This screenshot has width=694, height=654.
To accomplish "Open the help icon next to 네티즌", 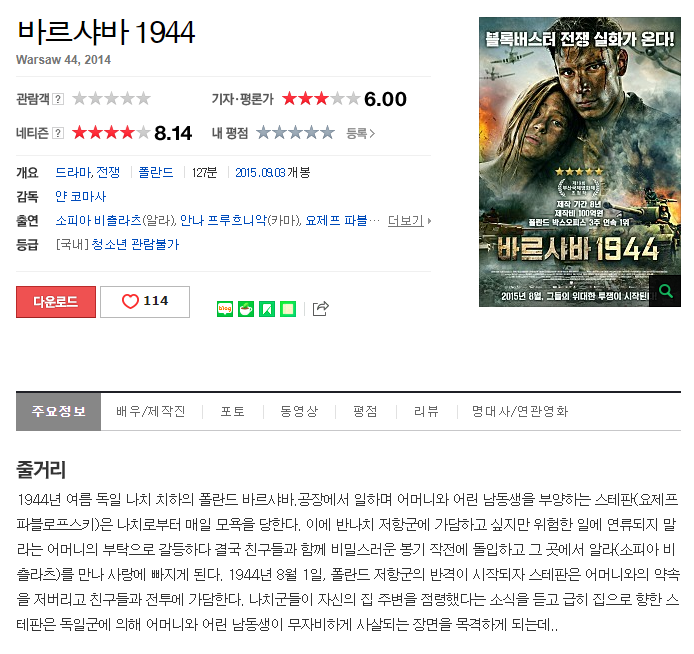I will pos(58,133).
